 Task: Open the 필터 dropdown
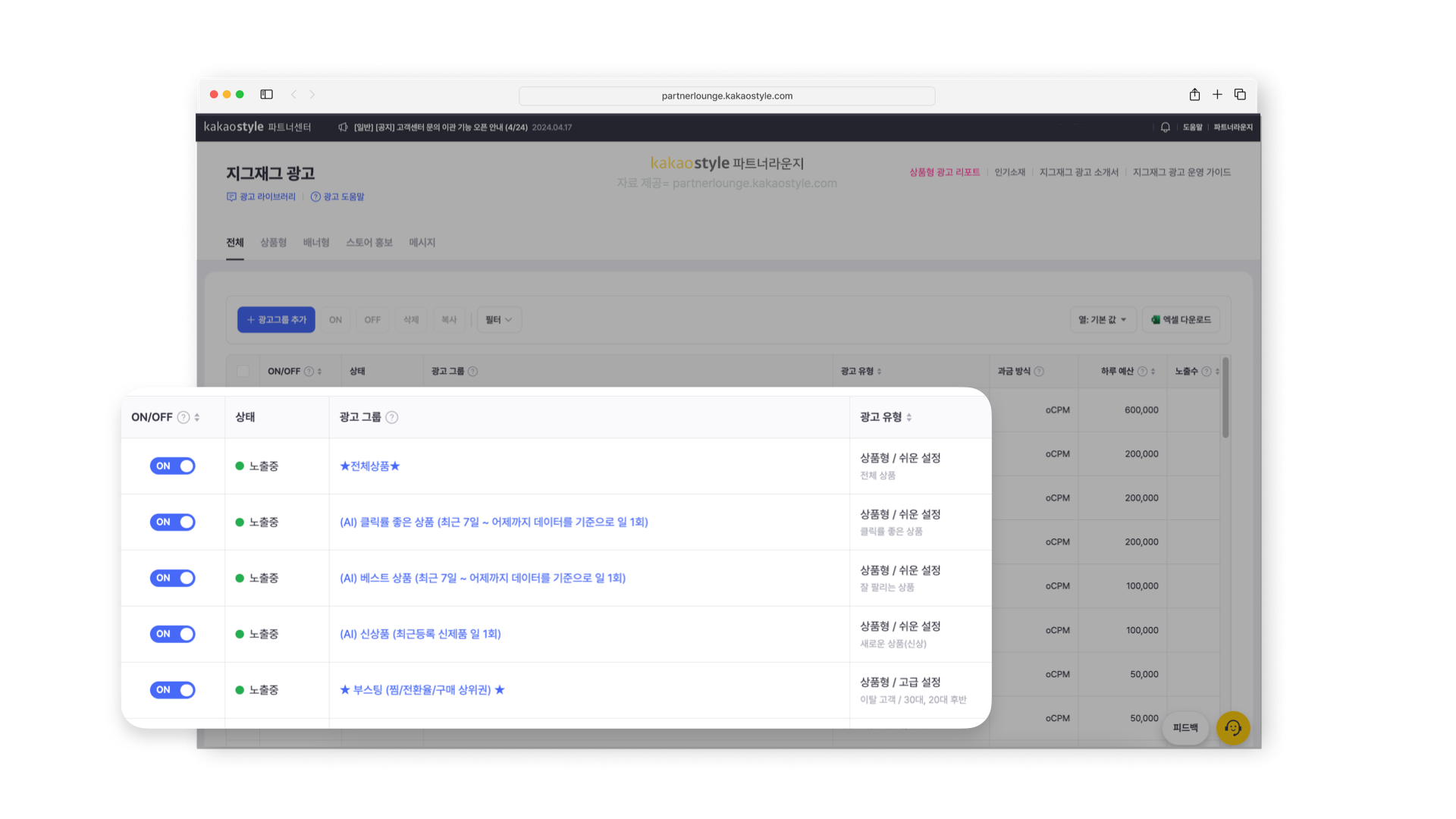[x=499, y=320]
